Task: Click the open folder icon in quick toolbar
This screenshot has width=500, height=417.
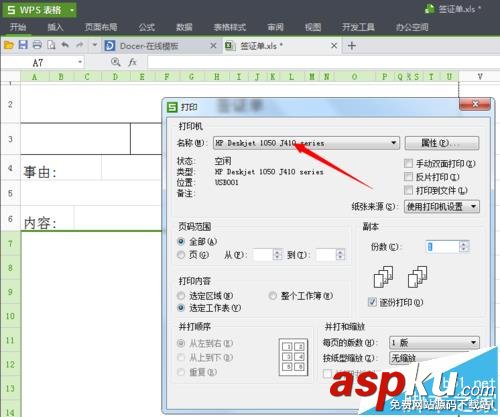Action: click(9, 45)
